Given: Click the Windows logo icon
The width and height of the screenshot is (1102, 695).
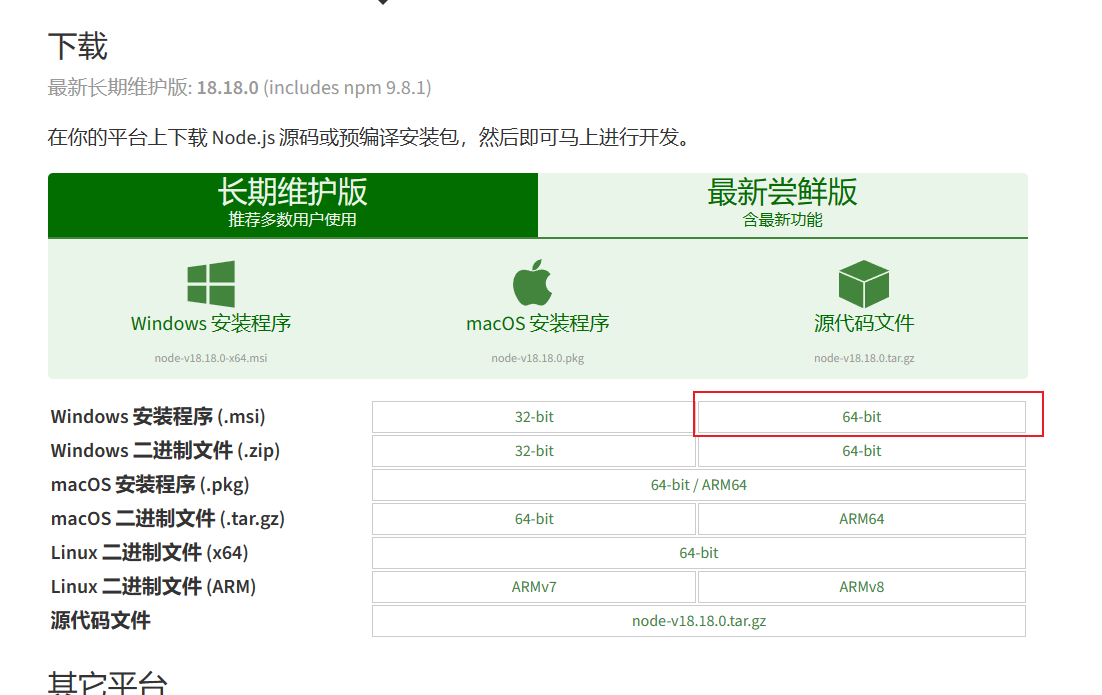Looking at the screenshot, I should click(211, 284).
